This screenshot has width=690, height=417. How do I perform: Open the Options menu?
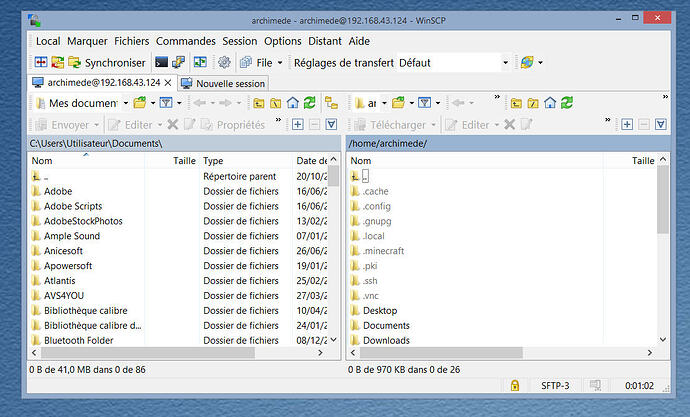(x=283, y=41)
